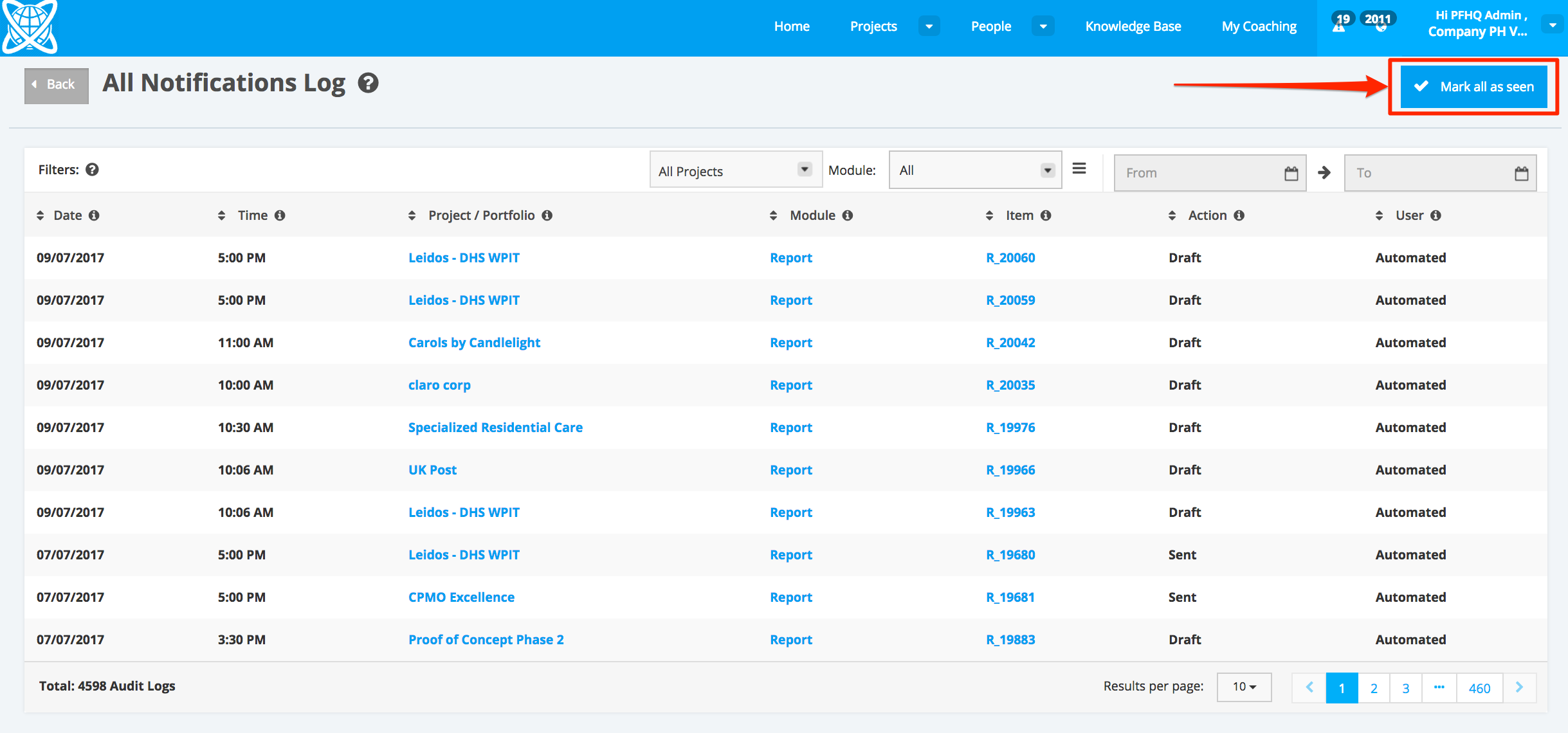Open the To date calendar icon

pos(1521,173)
